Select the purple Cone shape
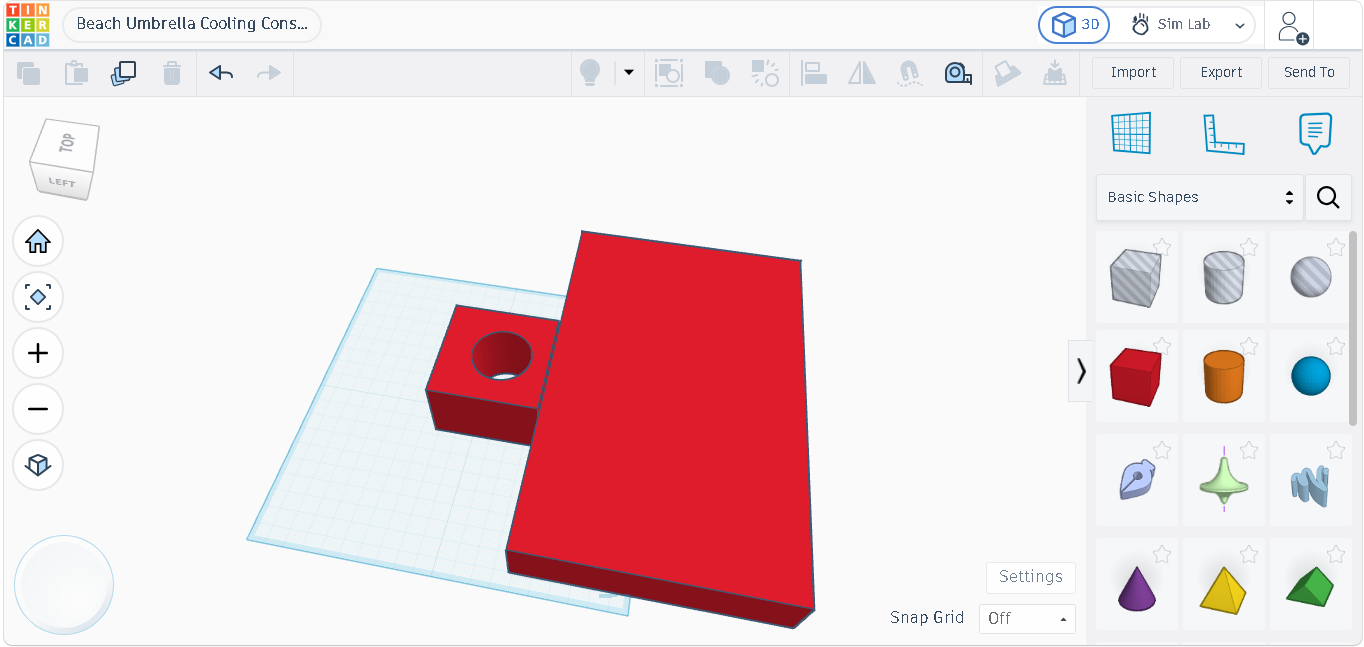The image size is (1364, 647). pyautogui.click(x=1135, y=589)
